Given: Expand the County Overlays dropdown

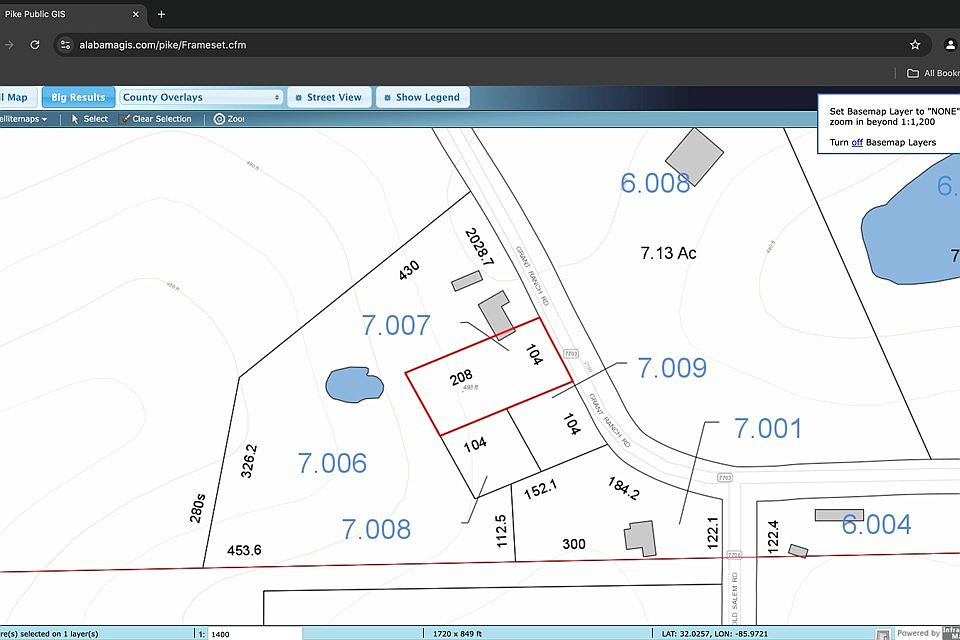Looking at the screenshot, I should coord(201,97).
